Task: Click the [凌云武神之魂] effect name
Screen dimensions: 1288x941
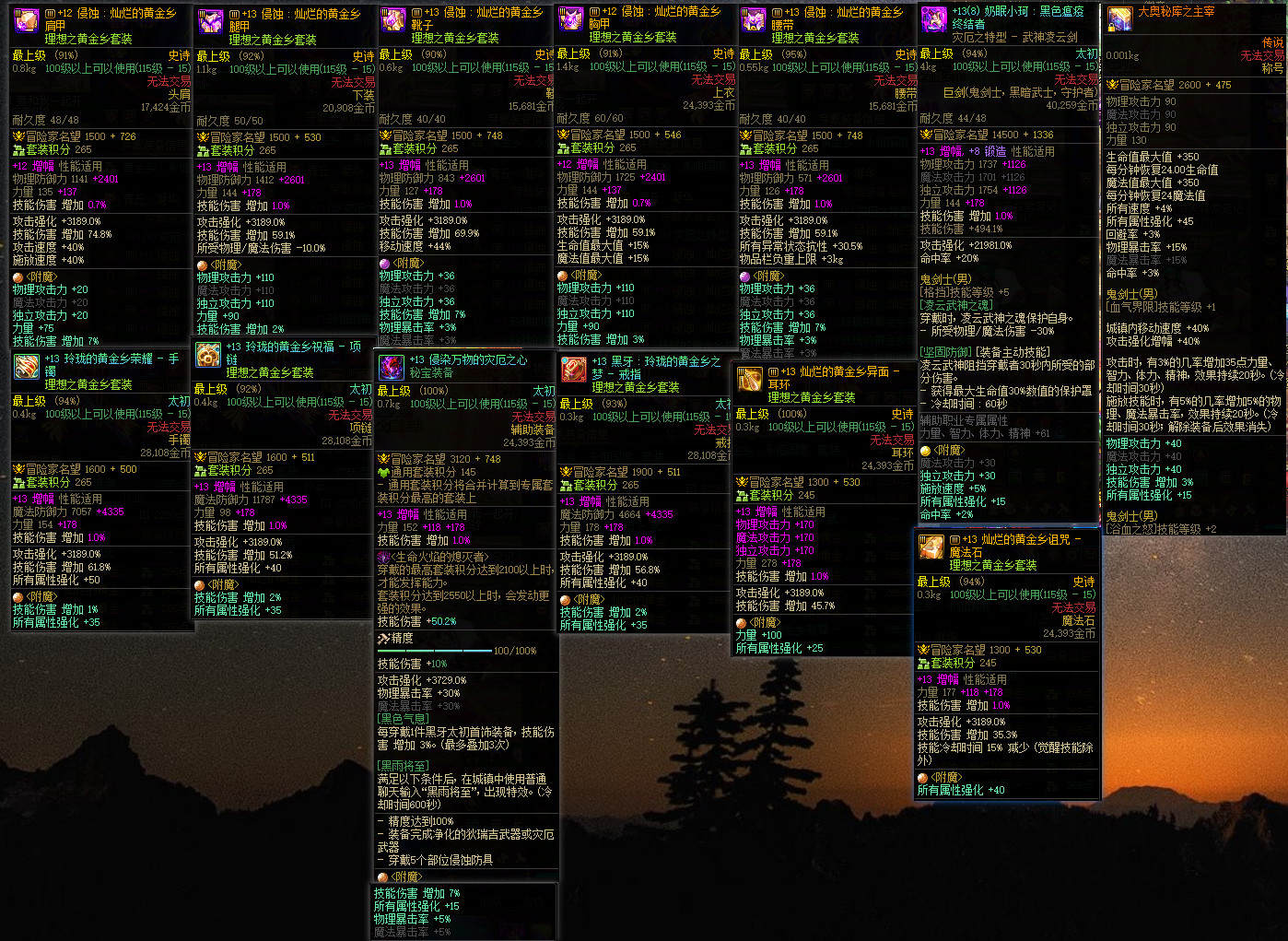Action: pos(956,305)
